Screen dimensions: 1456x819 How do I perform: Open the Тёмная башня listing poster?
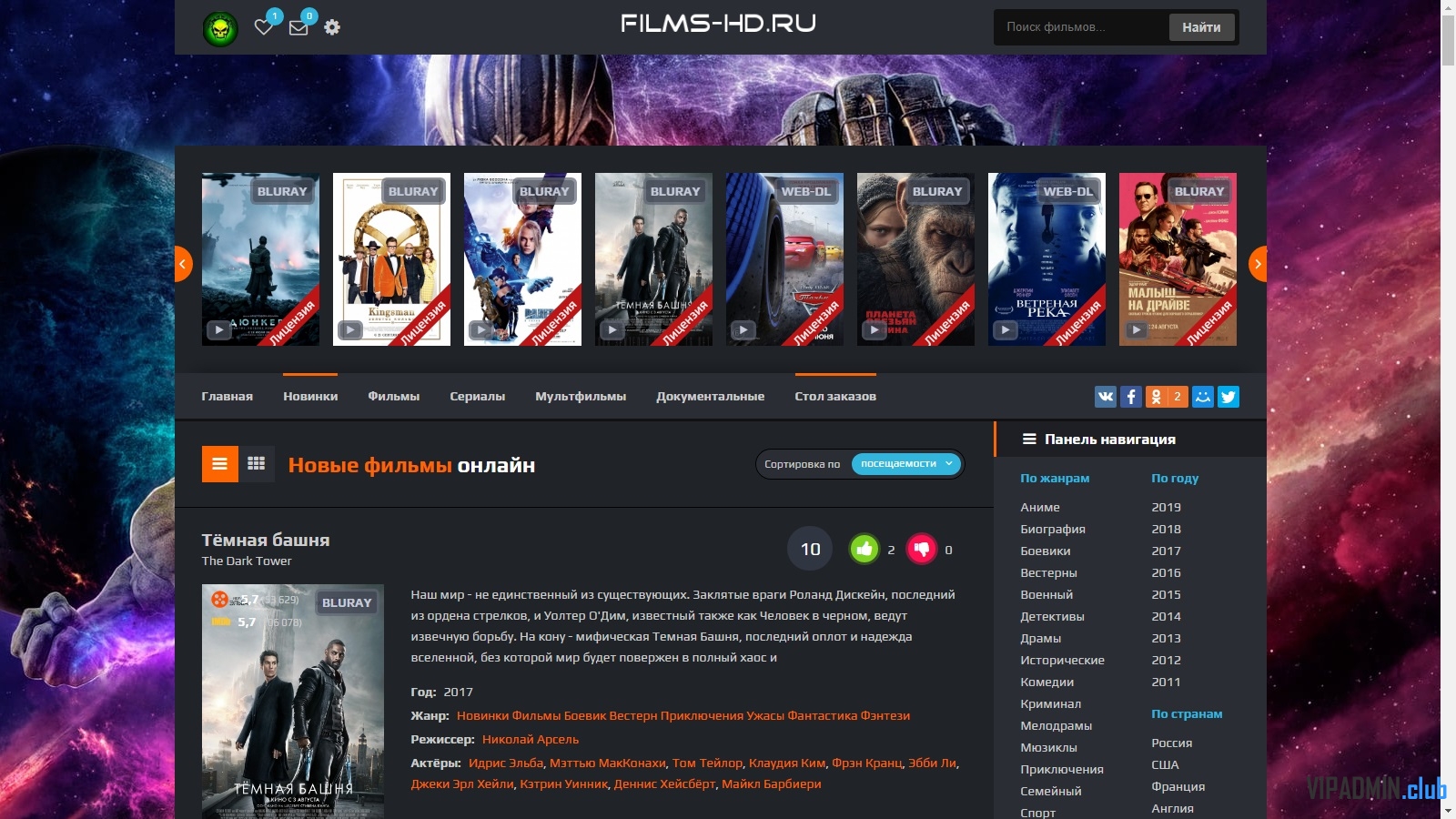pyautogui.click(x=293, y=702)
